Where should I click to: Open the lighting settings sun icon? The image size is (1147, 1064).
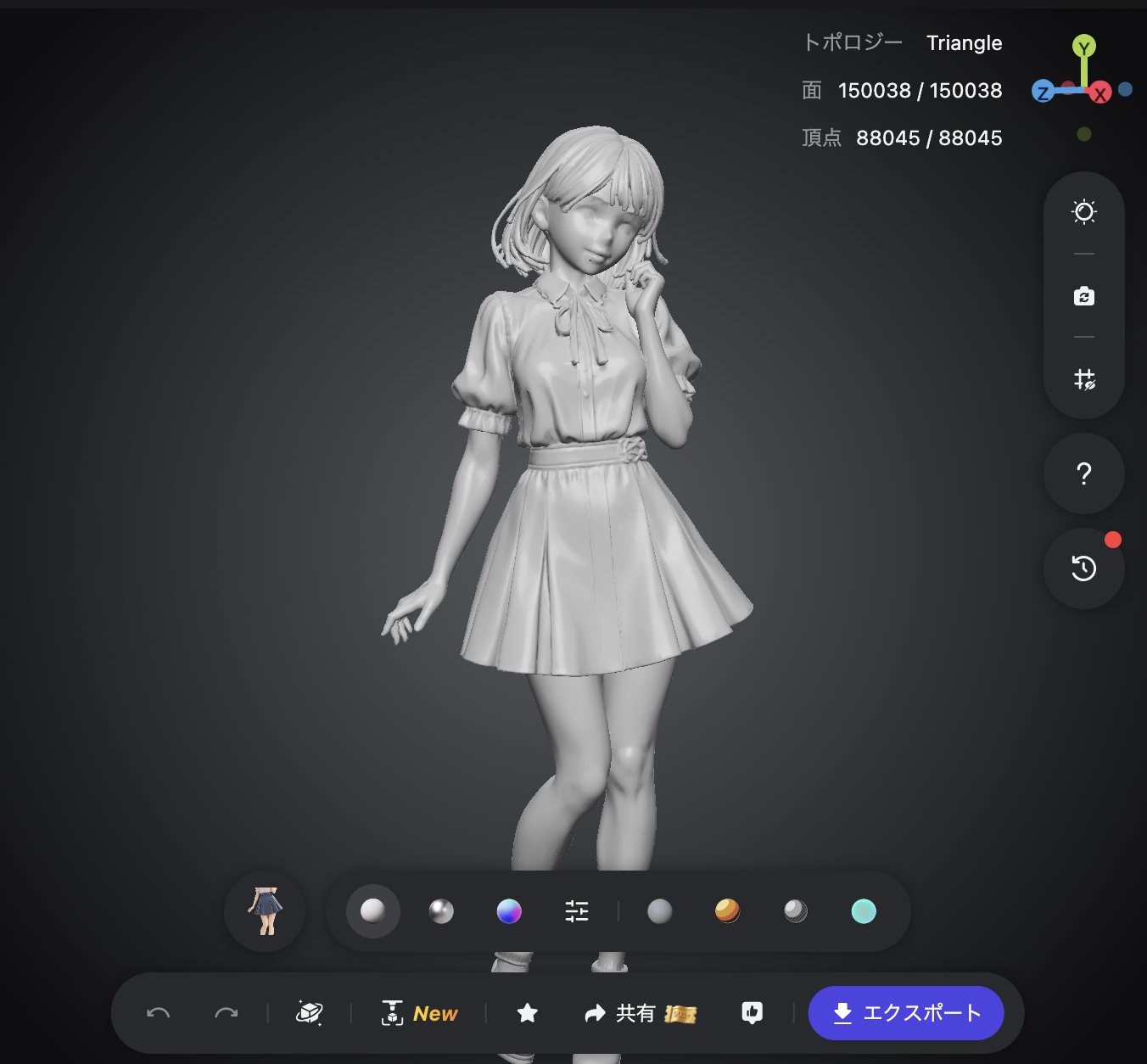[x=1084, y=211]
